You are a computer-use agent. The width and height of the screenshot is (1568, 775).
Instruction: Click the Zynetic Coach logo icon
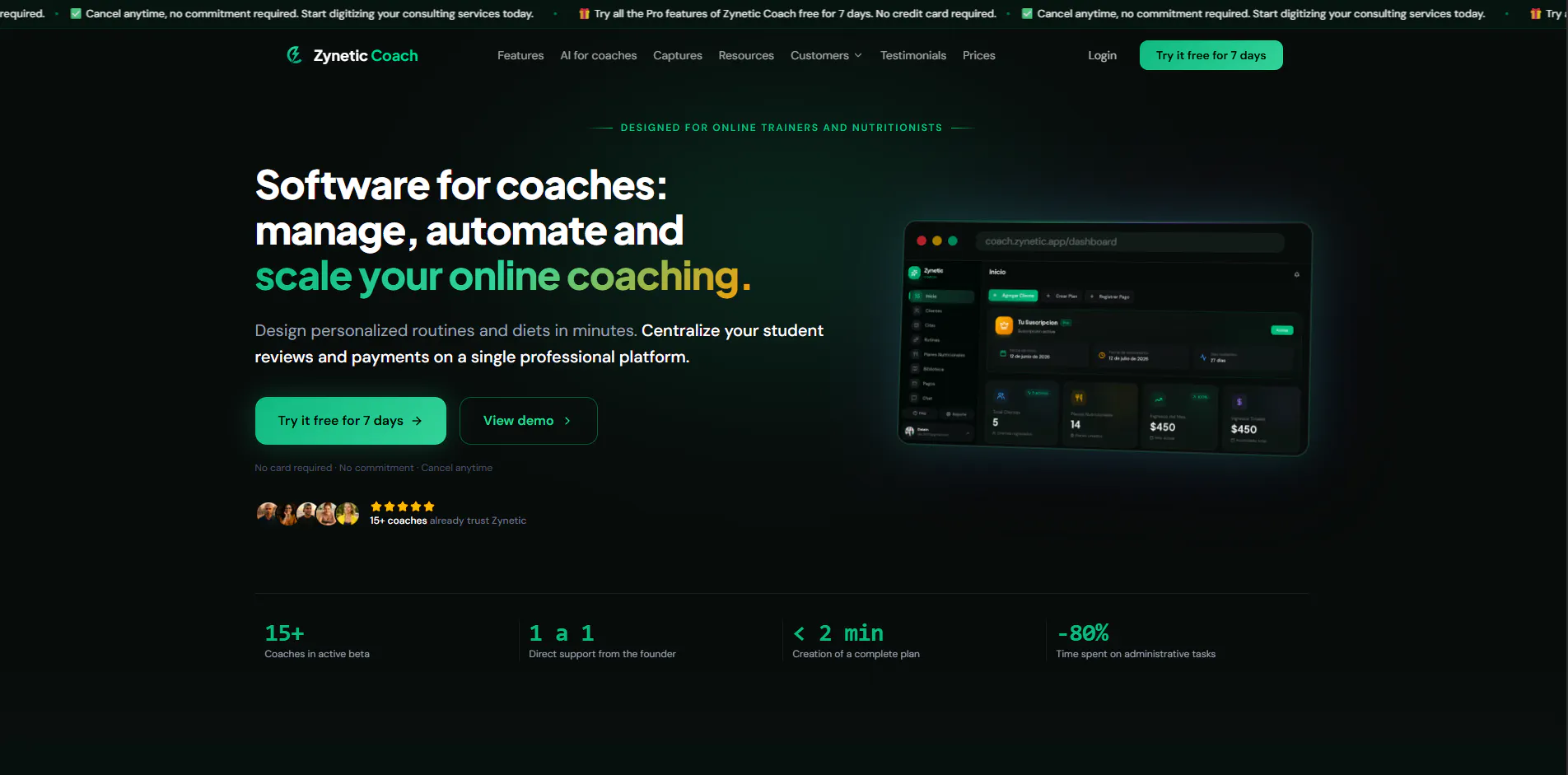294,55
